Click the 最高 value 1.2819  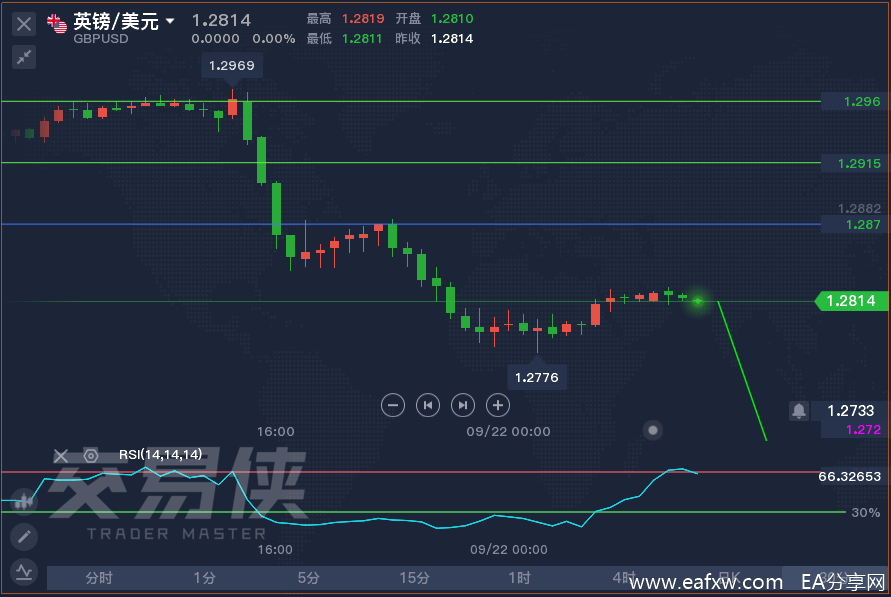point(363,19)
